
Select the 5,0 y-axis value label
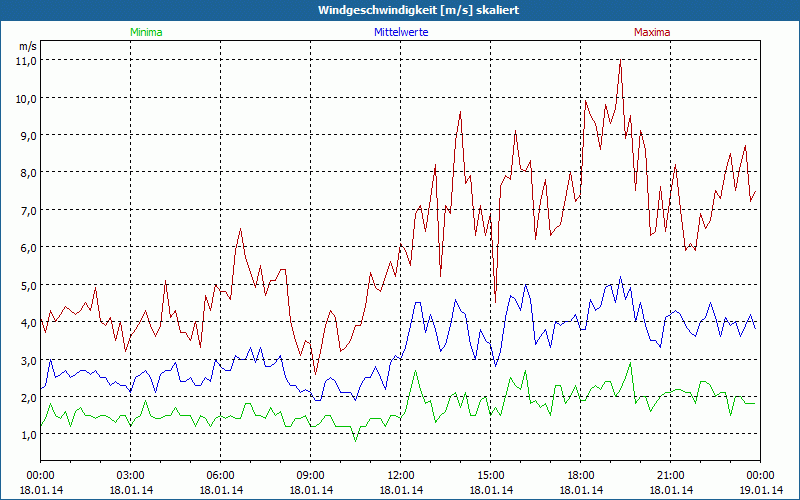[25, 285]
